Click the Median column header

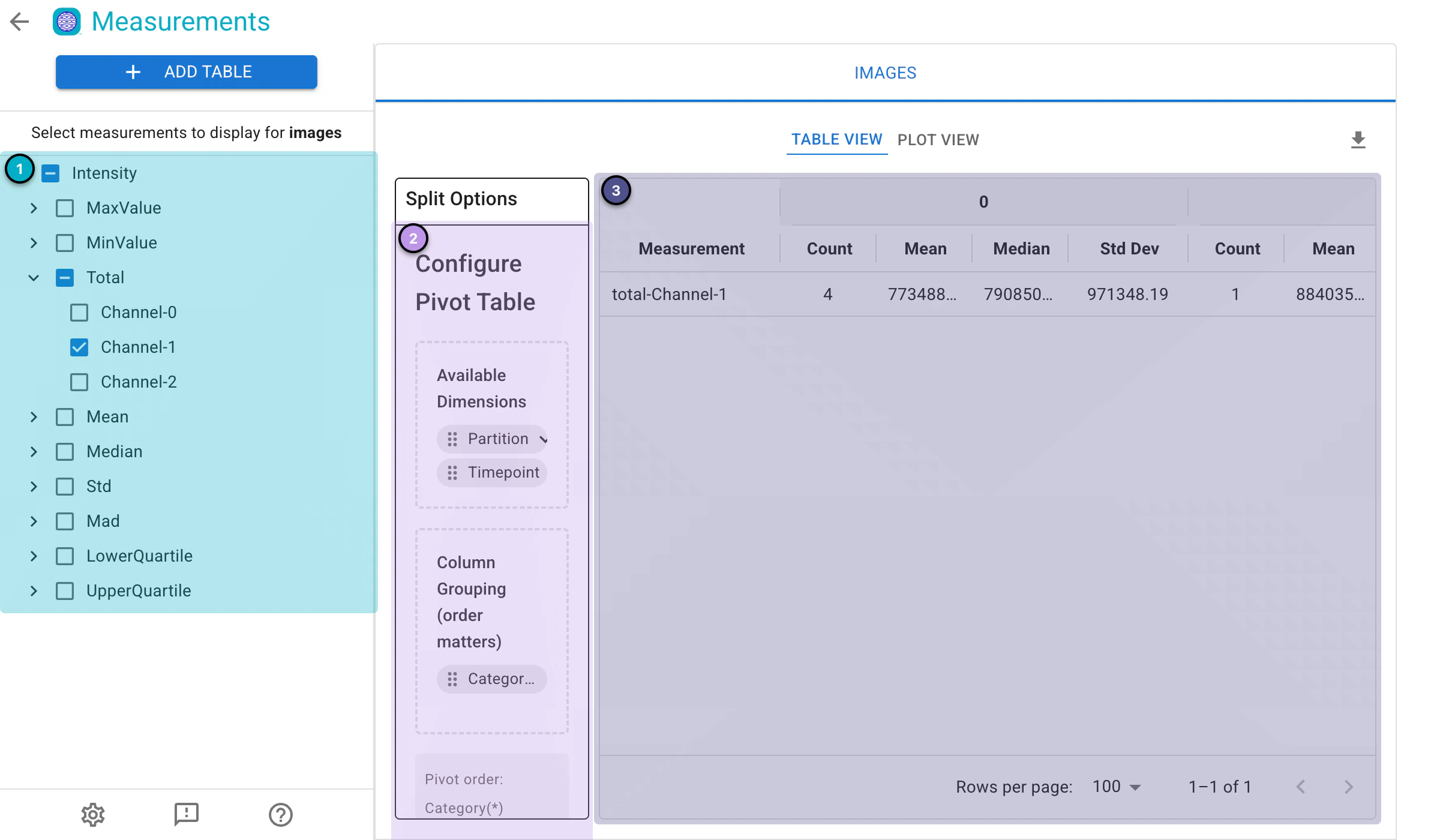(1021, 249)
